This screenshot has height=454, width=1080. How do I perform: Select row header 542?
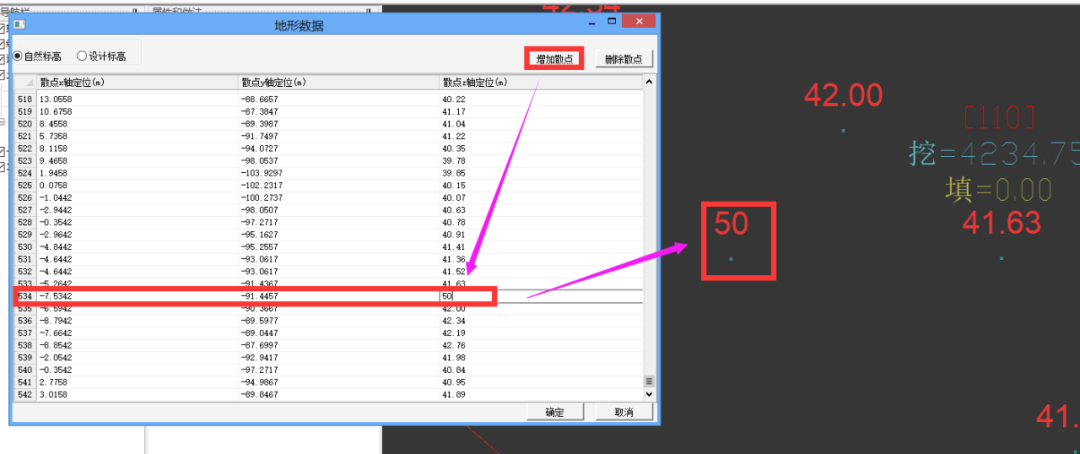(25, 394)
